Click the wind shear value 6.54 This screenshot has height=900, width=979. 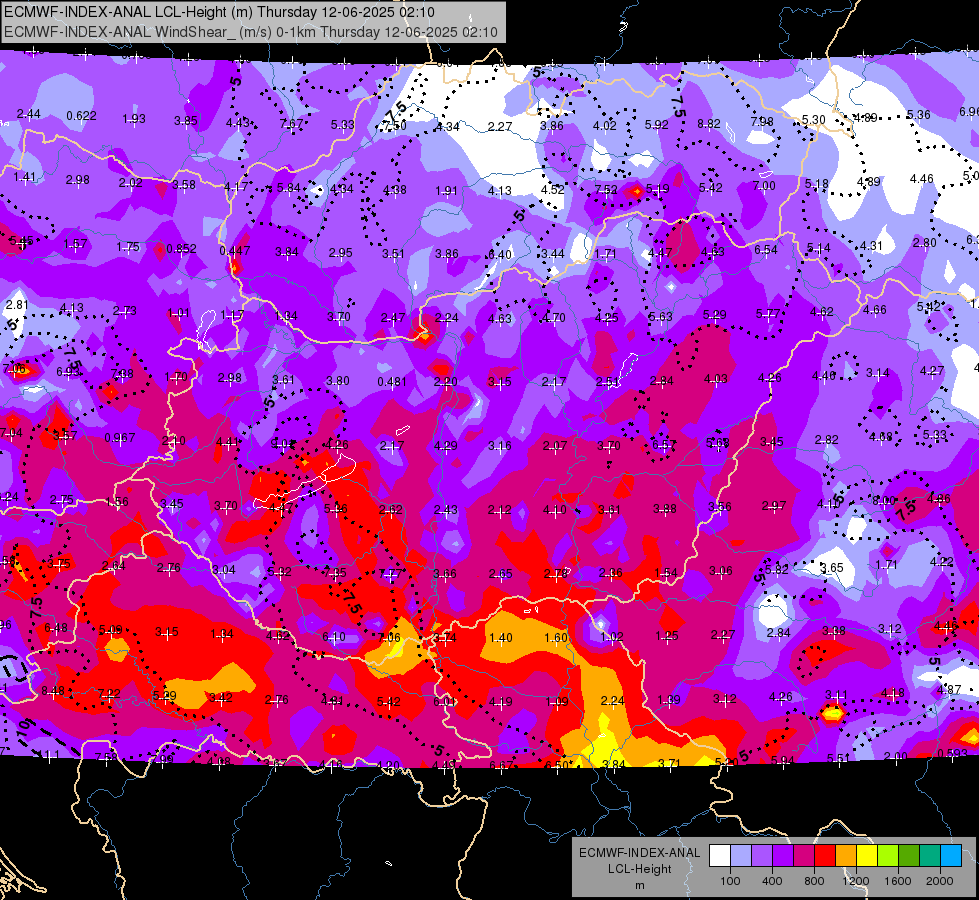pos(765,250)
